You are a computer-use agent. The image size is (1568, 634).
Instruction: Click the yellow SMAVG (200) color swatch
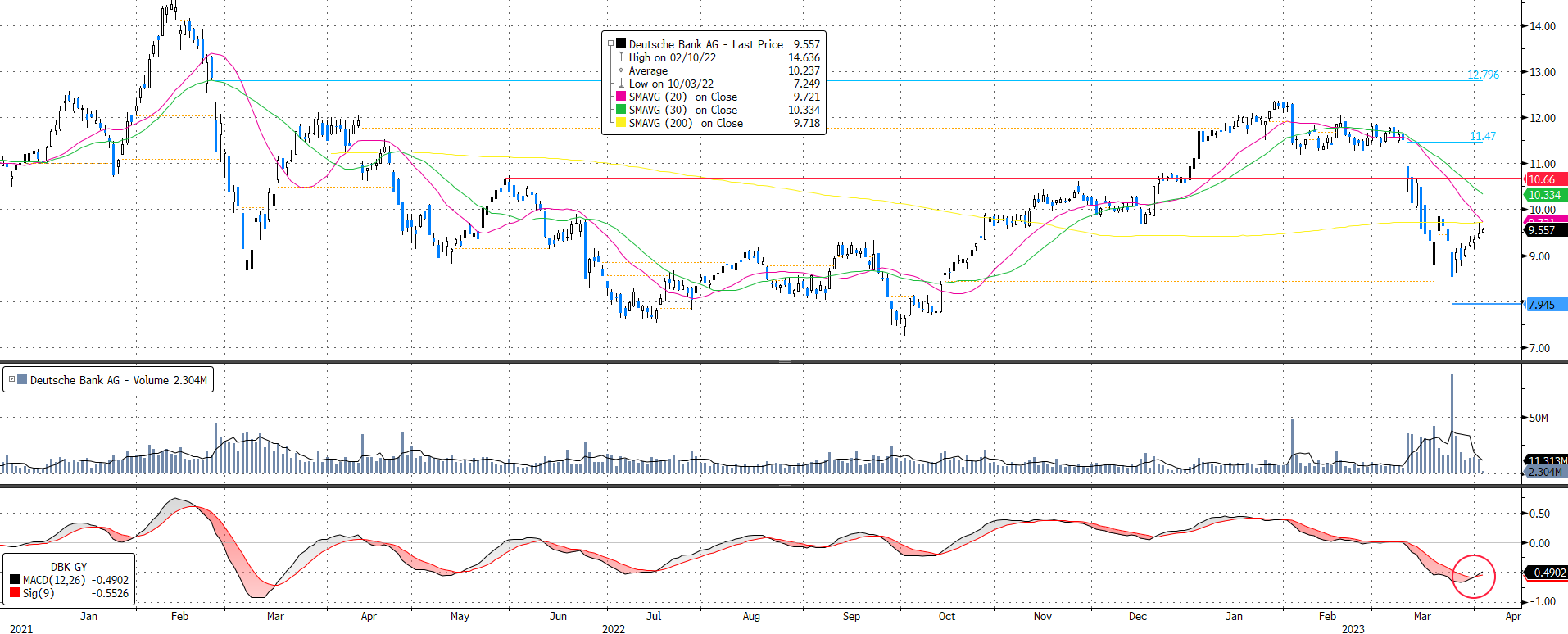coord(621,123)
